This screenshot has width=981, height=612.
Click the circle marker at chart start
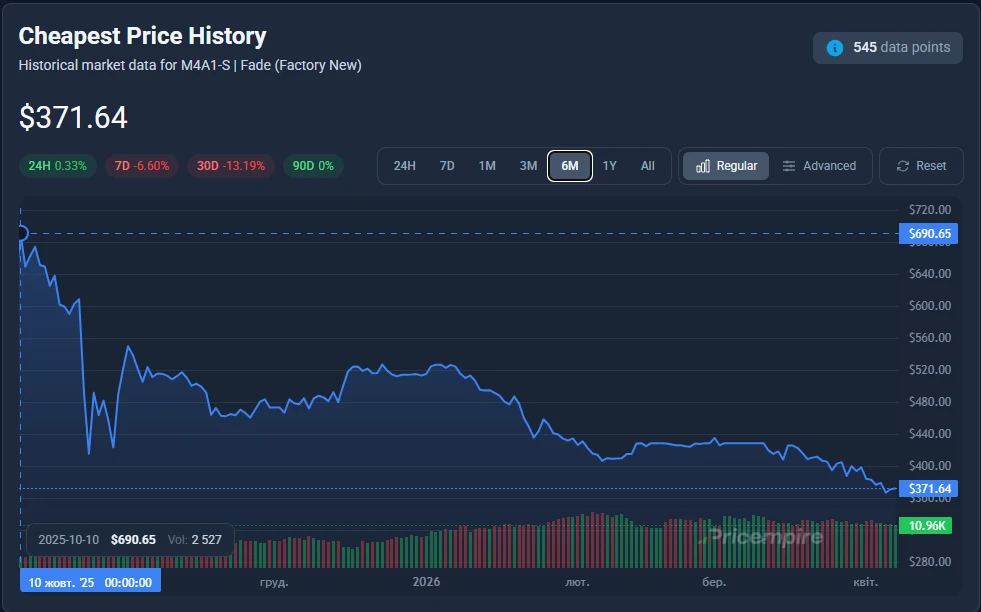[x=21, y=234]
